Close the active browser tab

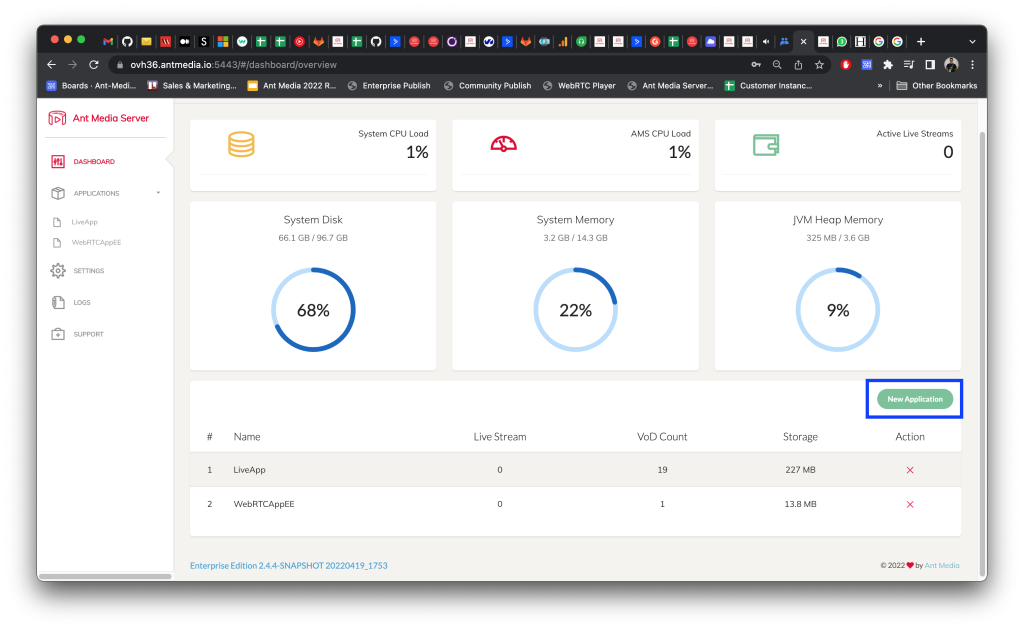[803, 41]
